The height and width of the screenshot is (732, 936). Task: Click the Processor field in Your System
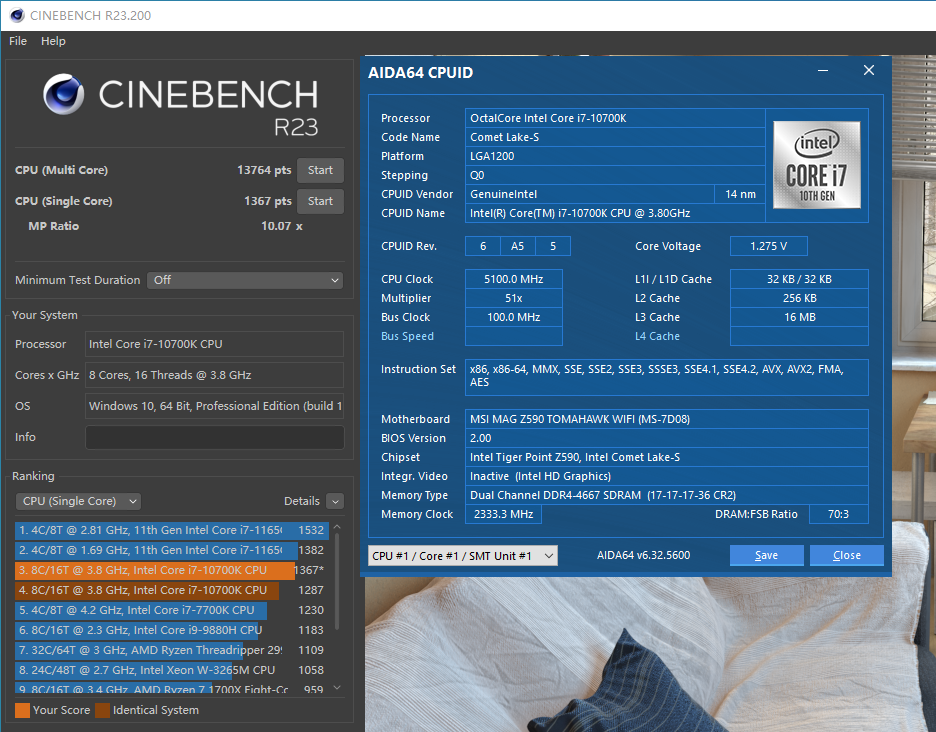[x=215, y=344]
